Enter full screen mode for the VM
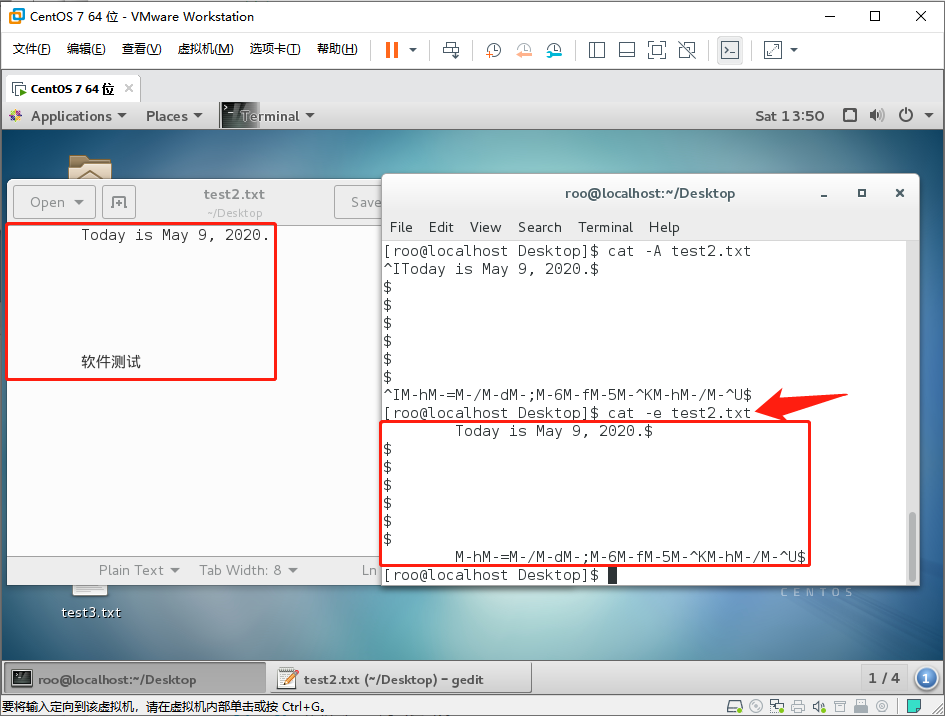 coord(658,50)
